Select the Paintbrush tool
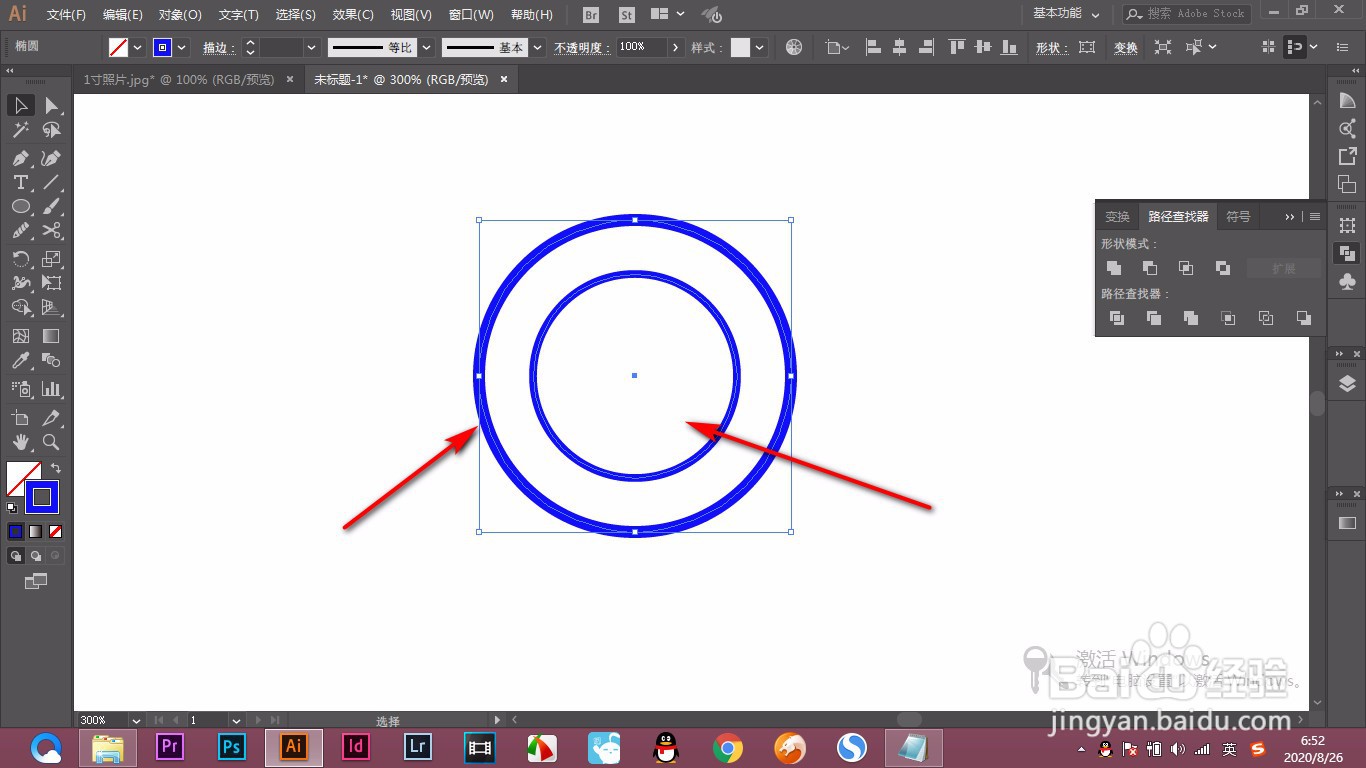The image size is (1366, 768). (x=52, y=206)
